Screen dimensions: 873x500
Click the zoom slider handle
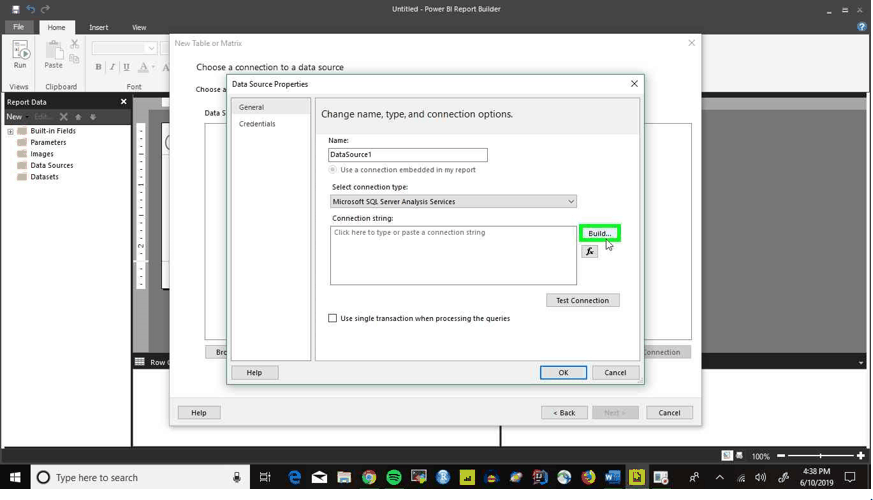(820, 455)
